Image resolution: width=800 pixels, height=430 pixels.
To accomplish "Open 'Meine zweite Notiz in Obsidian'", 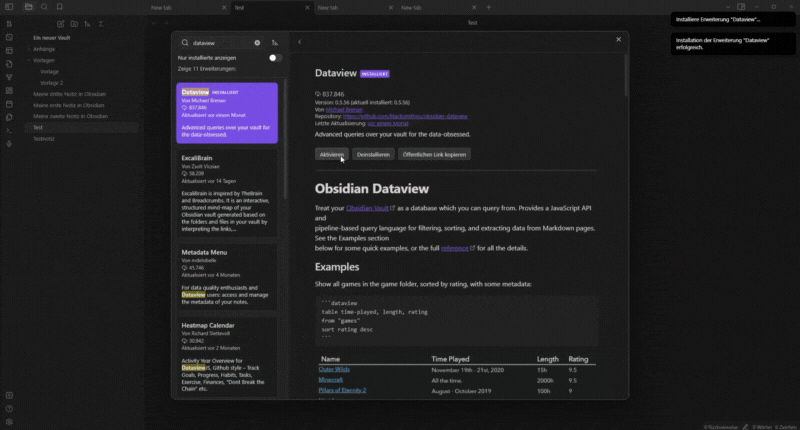I will [x=70, y=116].
